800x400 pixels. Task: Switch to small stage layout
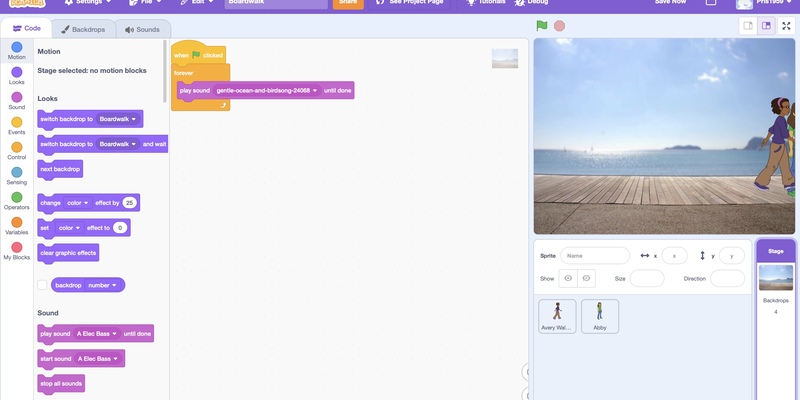click(x=747, y=26)
